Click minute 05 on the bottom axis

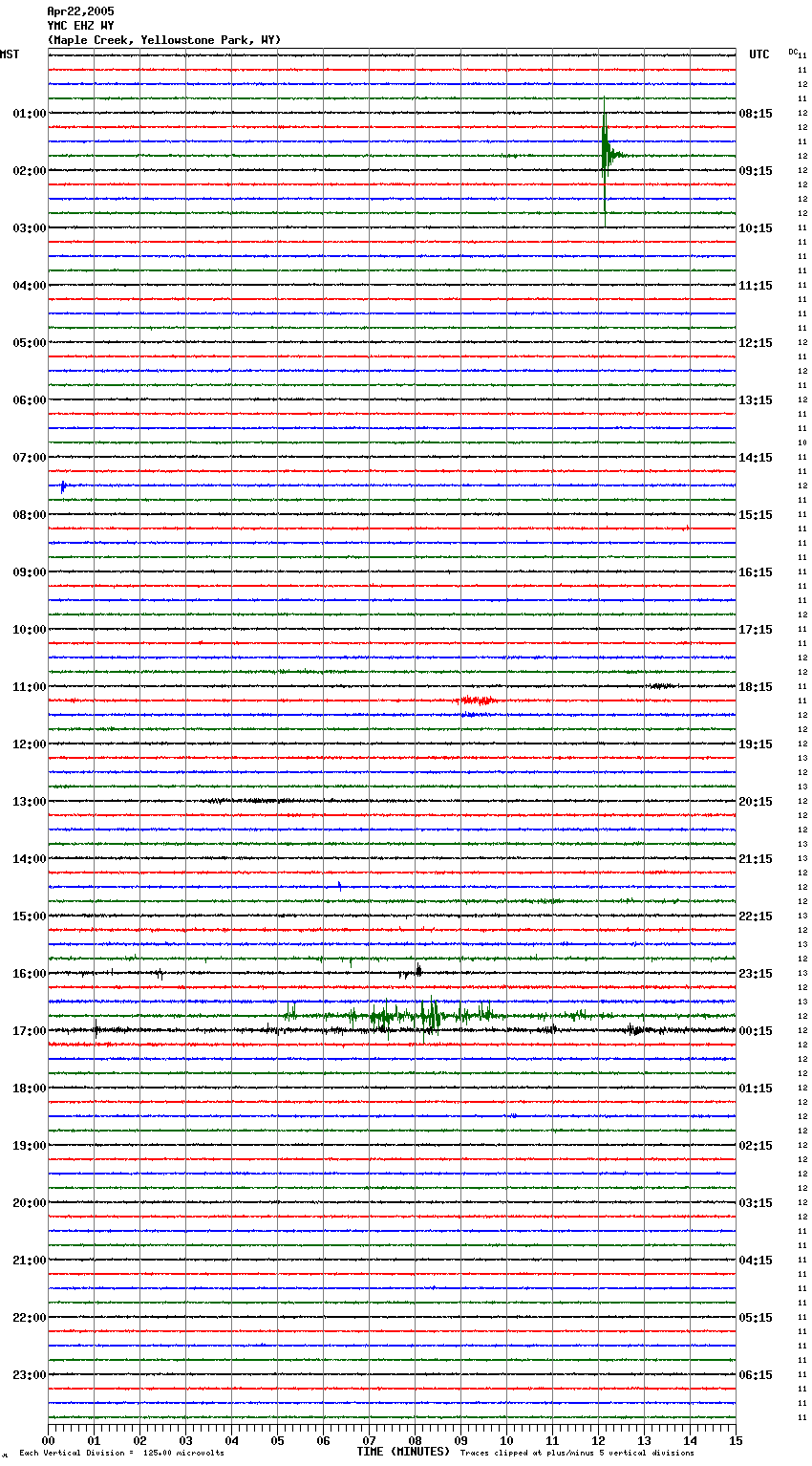point(277,1440)
